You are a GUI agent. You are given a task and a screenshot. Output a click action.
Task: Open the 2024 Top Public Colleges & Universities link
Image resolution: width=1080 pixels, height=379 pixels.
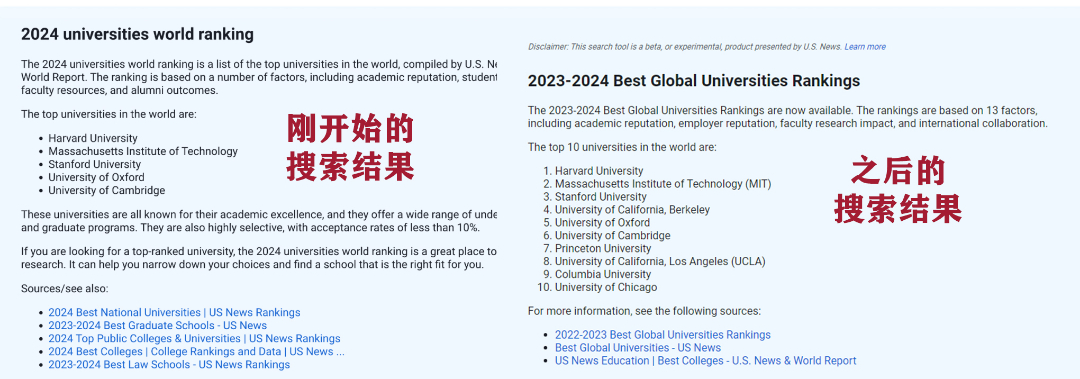(194, 338)
